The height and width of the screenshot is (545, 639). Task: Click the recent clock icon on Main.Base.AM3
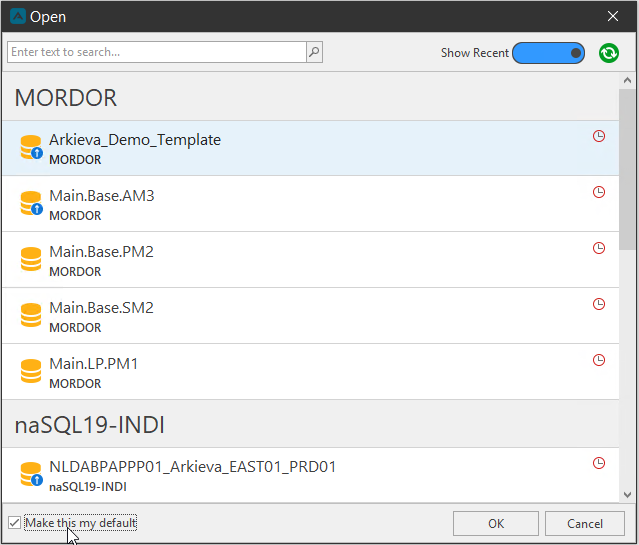(599, 192)
